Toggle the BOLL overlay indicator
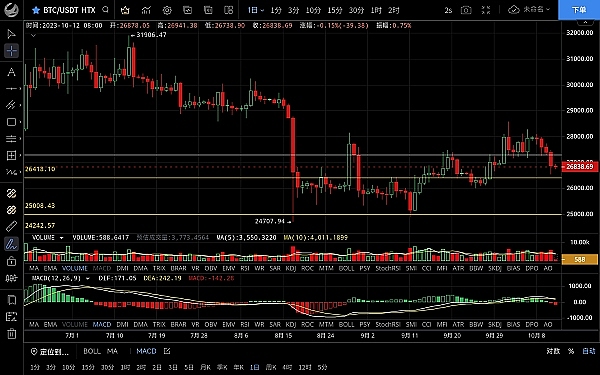Screen dimensions: 600x375 tap(92, 351)
